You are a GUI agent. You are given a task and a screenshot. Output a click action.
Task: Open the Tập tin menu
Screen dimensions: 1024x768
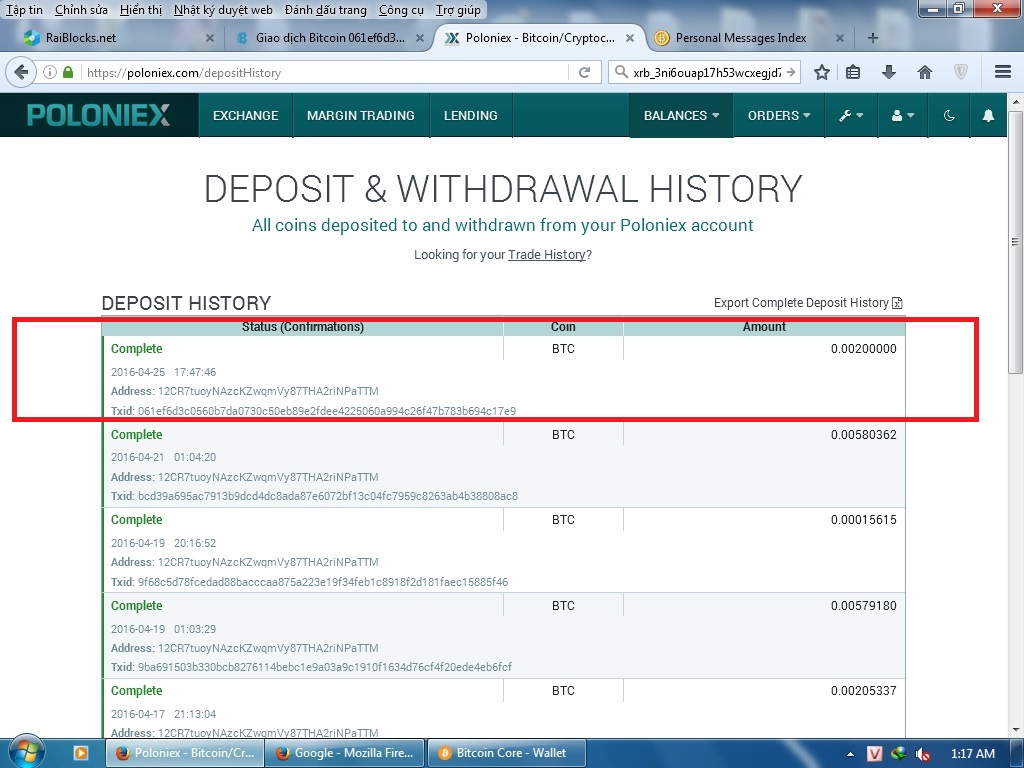click(x=24, y=10)
